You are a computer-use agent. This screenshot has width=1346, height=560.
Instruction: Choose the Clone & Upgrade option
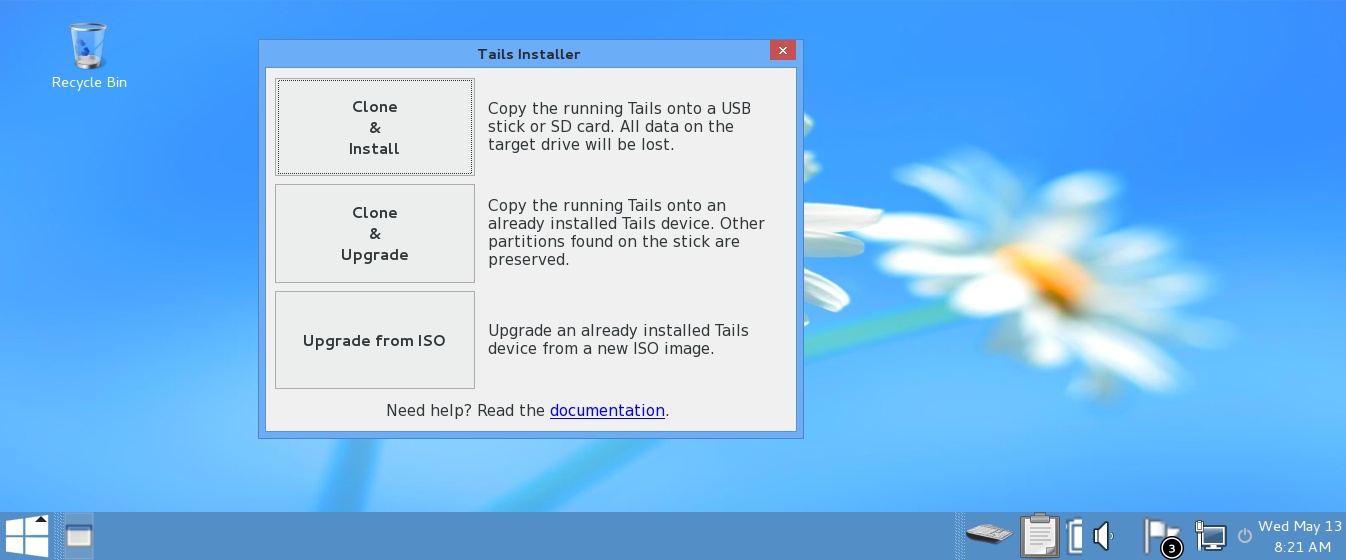click(374, 233)
